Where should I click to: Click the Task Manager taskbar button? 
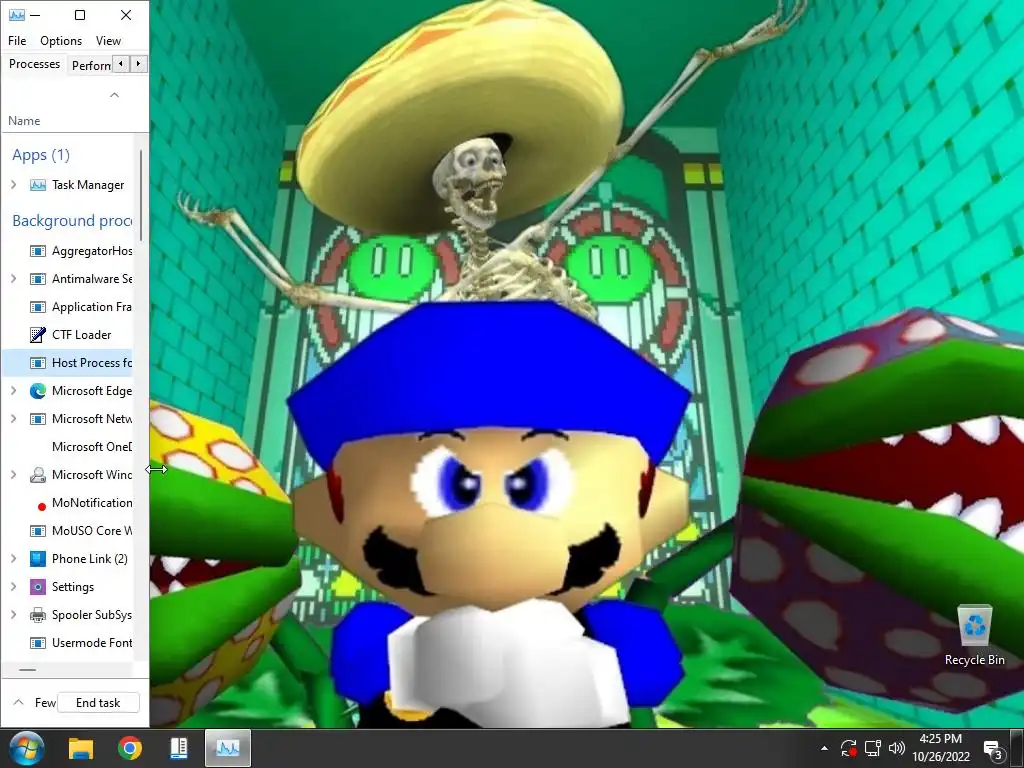pos(228,748)
